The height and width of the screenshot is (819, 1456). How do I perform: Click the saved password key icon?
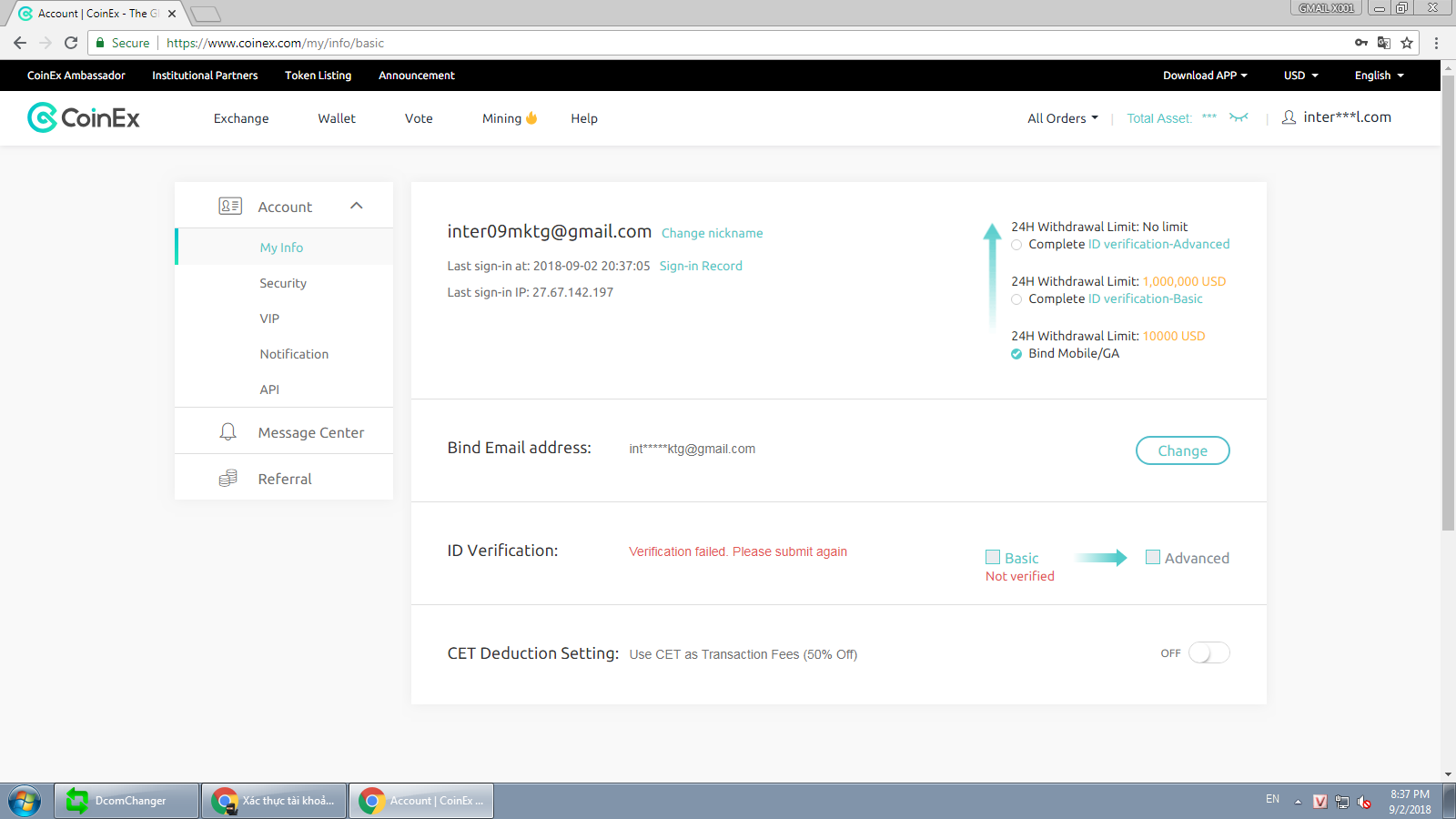pos(1360,43)
